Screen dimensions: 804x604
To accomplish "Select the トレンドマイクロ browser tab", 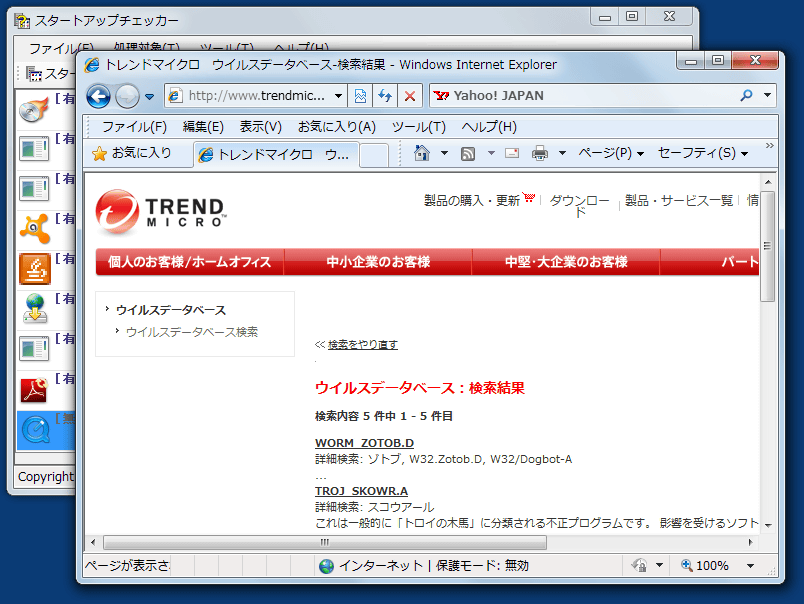I will 276,154.
